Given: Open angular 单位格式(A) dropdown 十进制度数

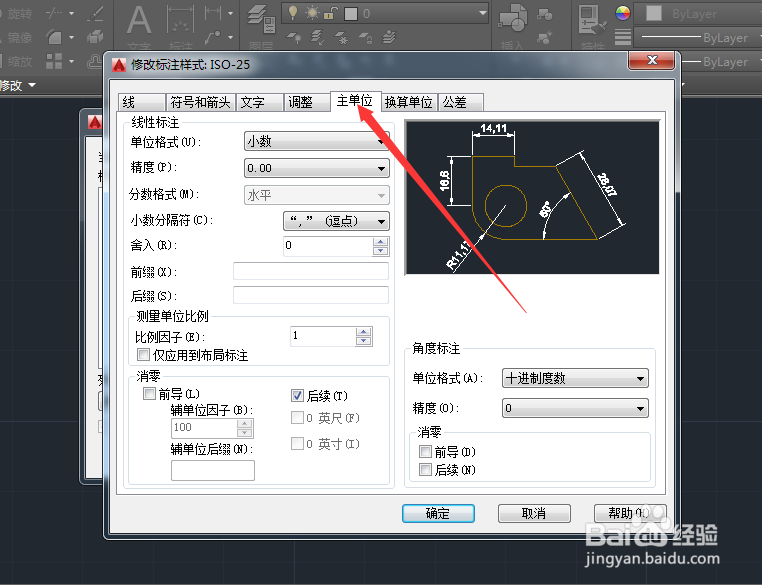Looking at the screenshot, I should pos(575,378).
